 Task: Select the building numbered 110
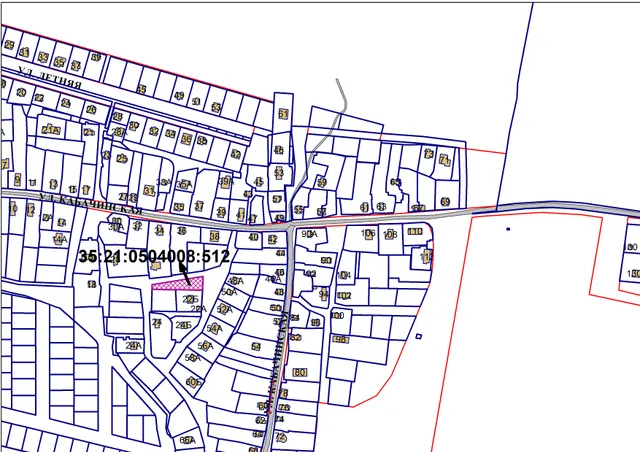pyautogui.click(x=415, y=232)
